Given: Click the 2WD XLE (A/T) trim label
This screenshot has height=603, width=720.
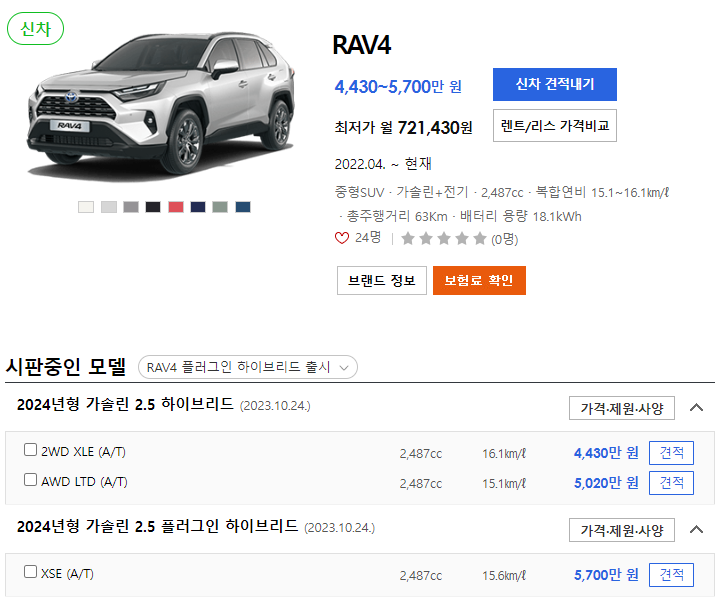Looking at the screenshot, I should (83, 452).
